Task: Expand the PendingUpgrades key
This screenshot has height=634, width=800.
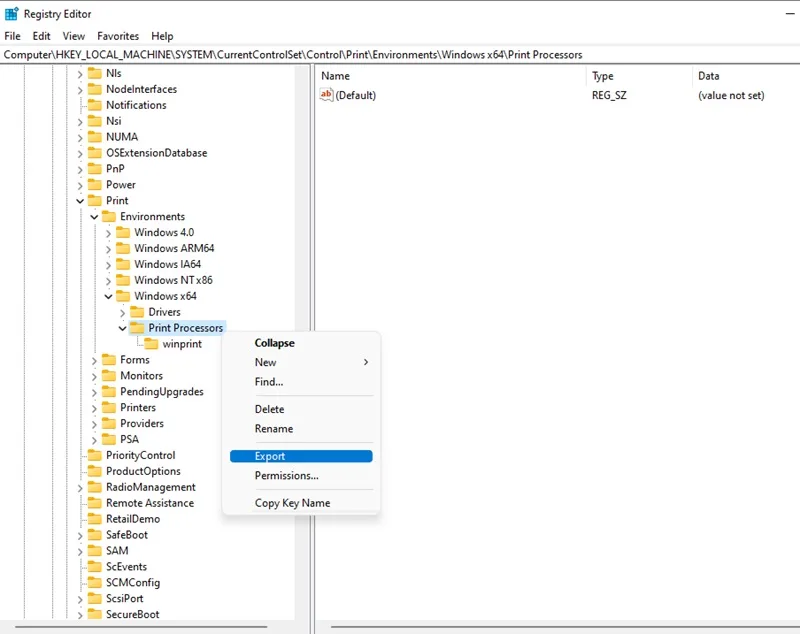Action: (x=94, y=392)
